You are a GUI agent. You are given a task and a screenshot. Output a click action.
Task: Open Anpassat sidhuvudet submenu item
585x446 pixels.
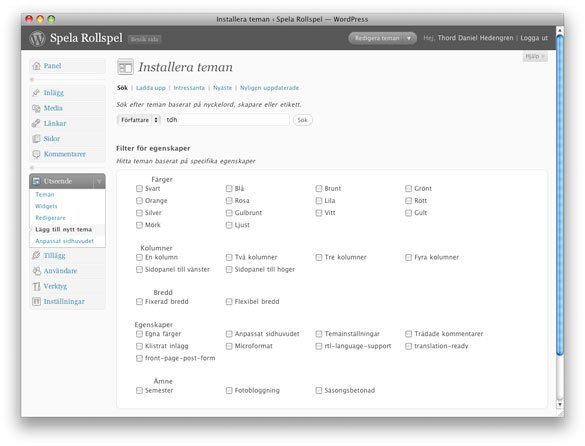(65, 241)
